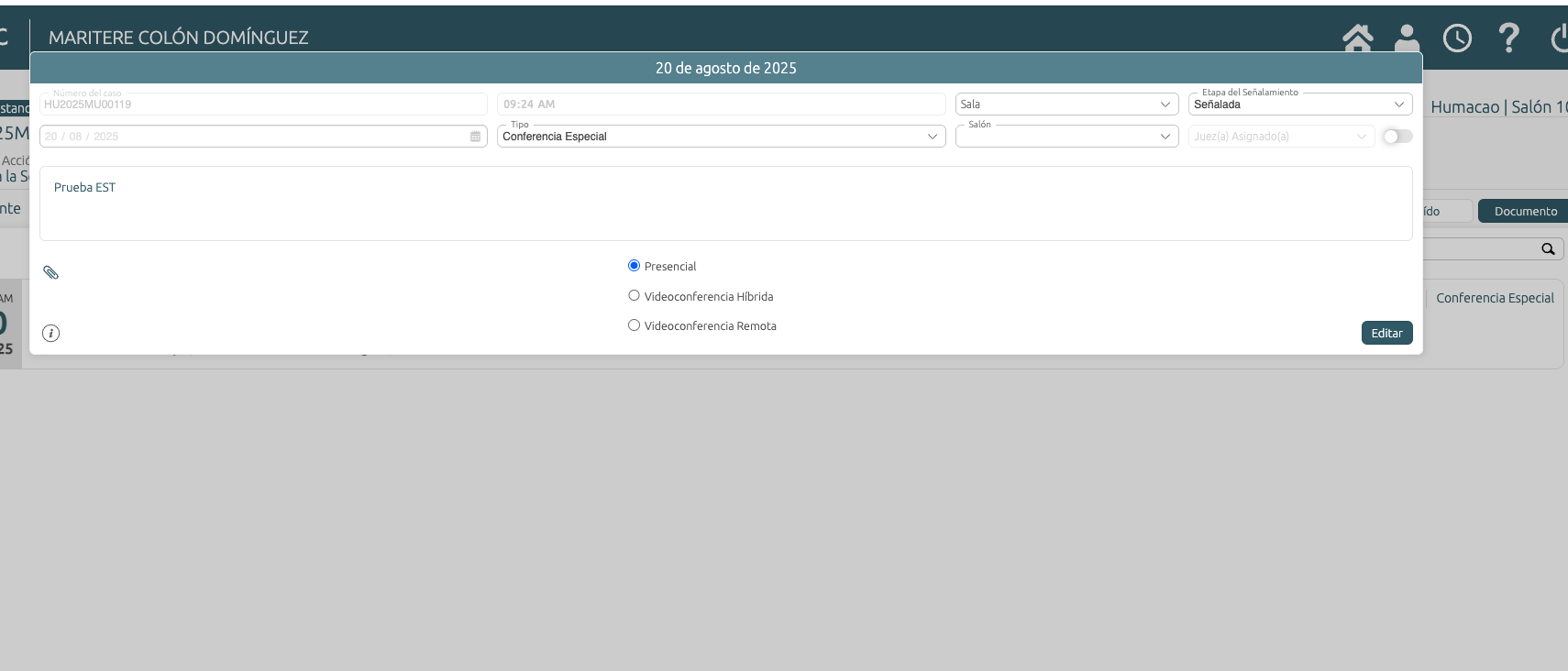The height and width of the screenshot is (671, 1568).
Task: Open Etapa del Señalamiento dropdown
Action: (x=1299, y=104)
